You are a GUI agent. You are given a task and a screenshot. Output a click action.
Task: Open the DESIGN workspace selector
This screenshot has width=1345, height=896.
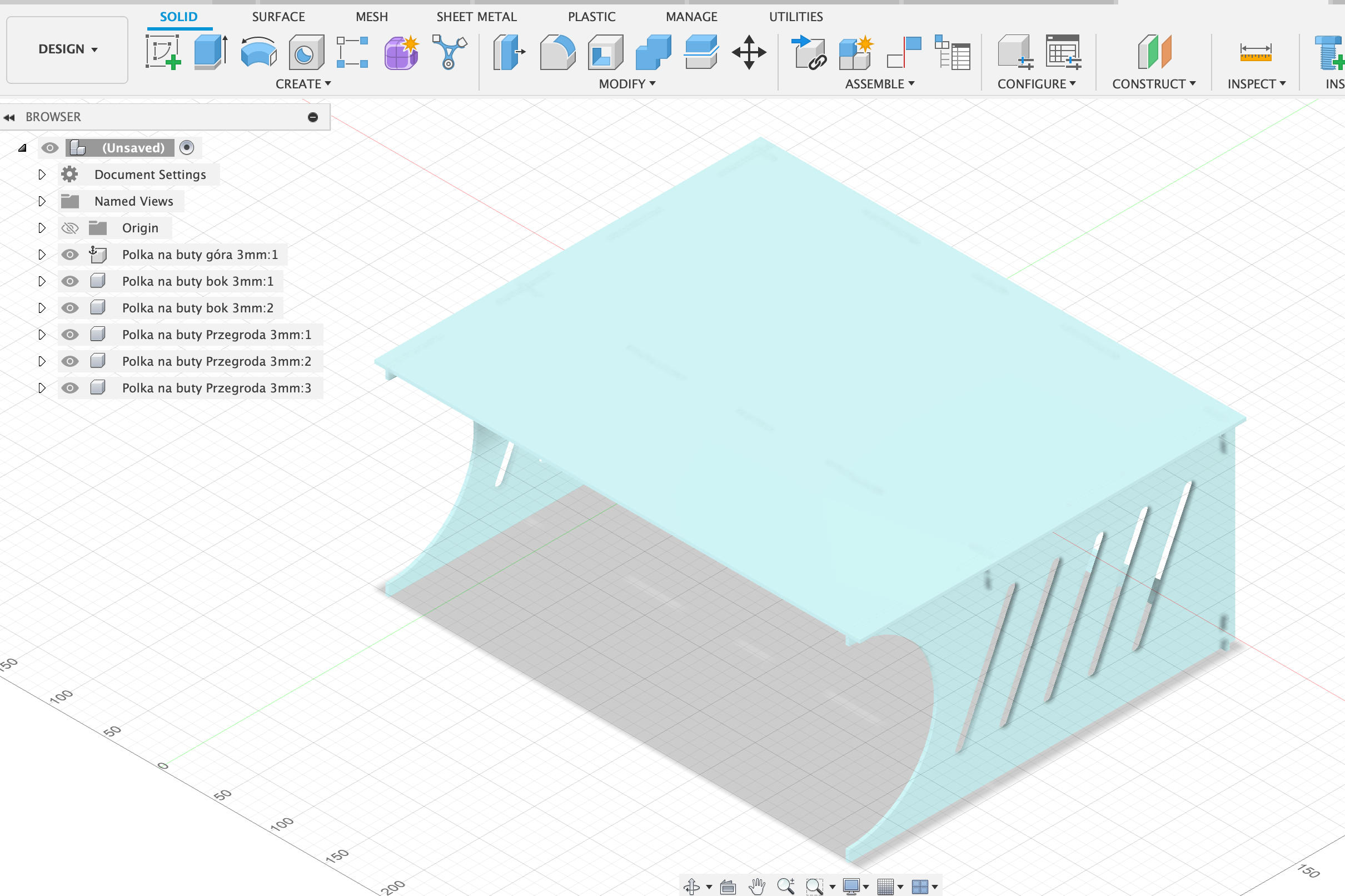coord(66,49)
